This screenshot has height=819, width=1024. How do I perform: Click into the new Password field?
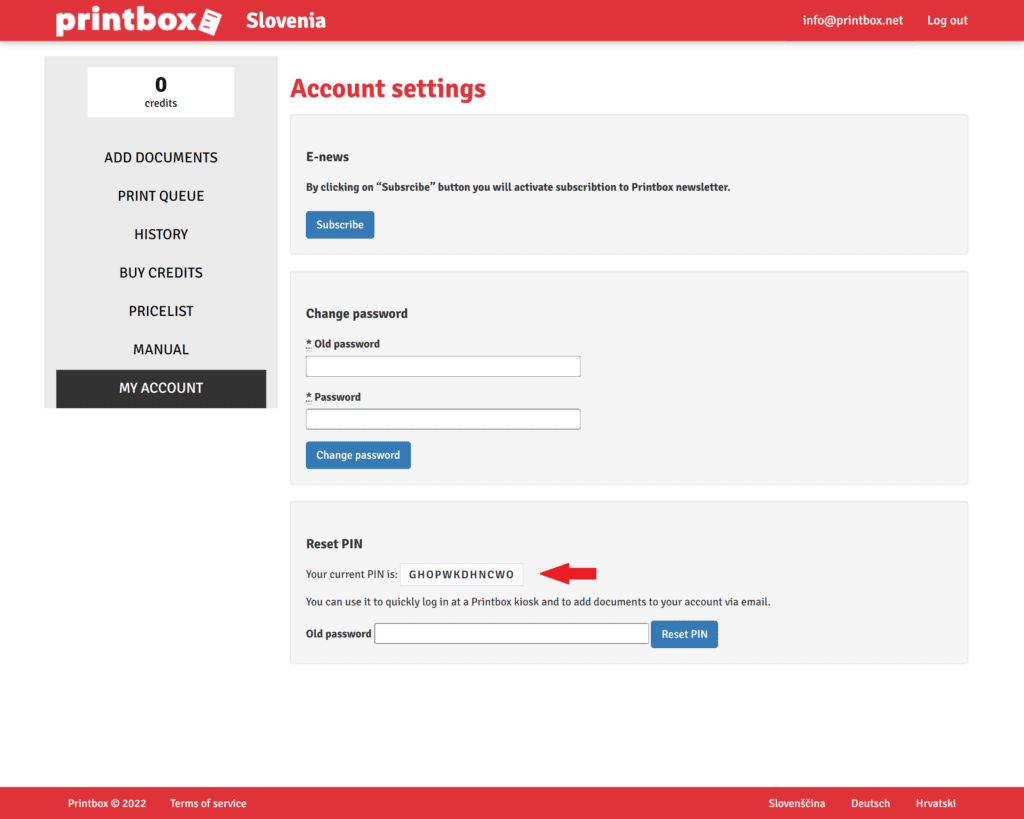(443, 419)
